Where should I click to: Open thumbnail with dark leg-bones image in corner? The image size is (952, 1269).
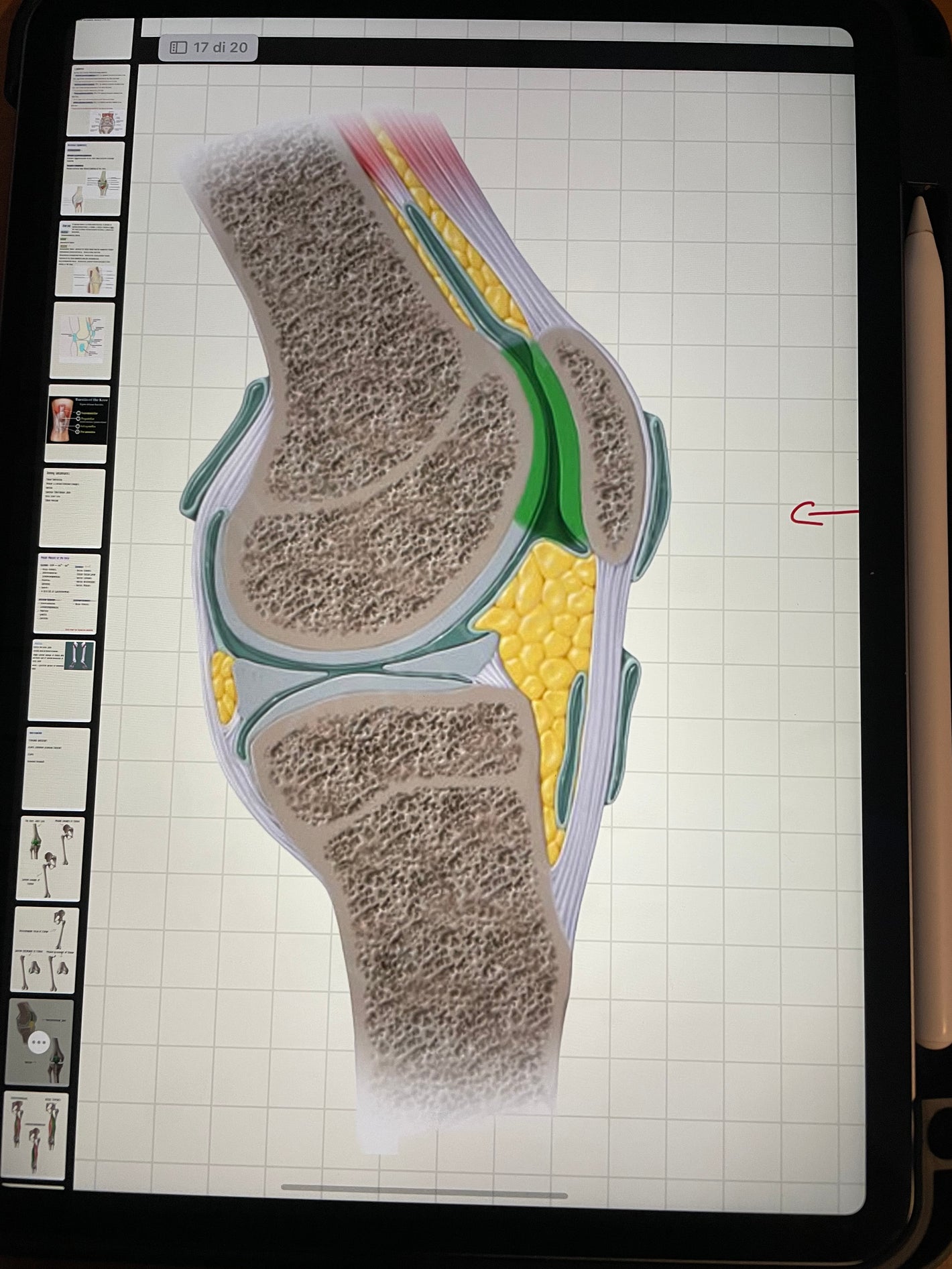[x=62, y=680]
